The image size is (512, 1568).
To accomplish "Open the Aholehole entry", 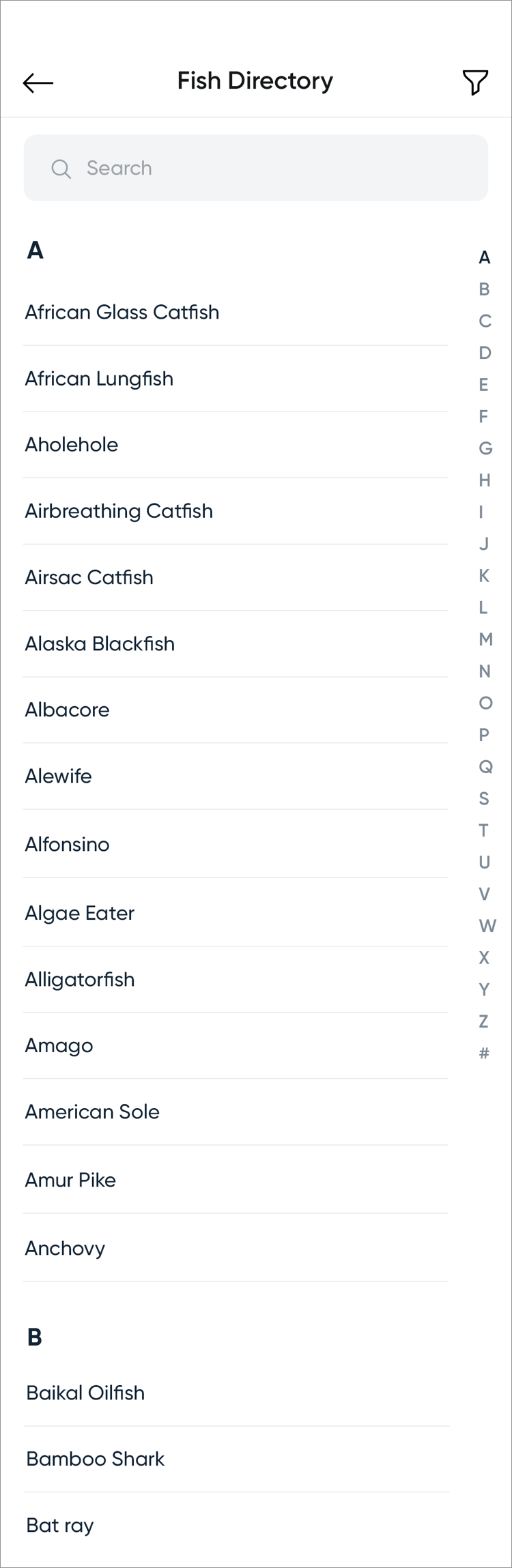I will point(72,445).
